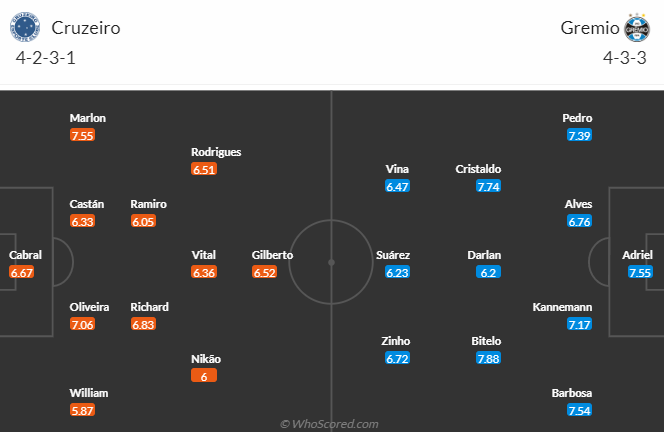Click player name Kannemann

[562, 307]
